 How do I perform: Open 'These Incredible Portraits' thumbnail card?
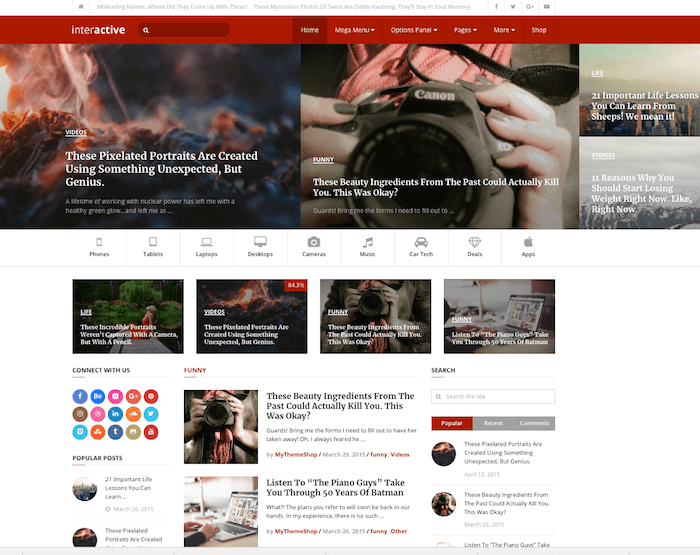click(128, 317)
